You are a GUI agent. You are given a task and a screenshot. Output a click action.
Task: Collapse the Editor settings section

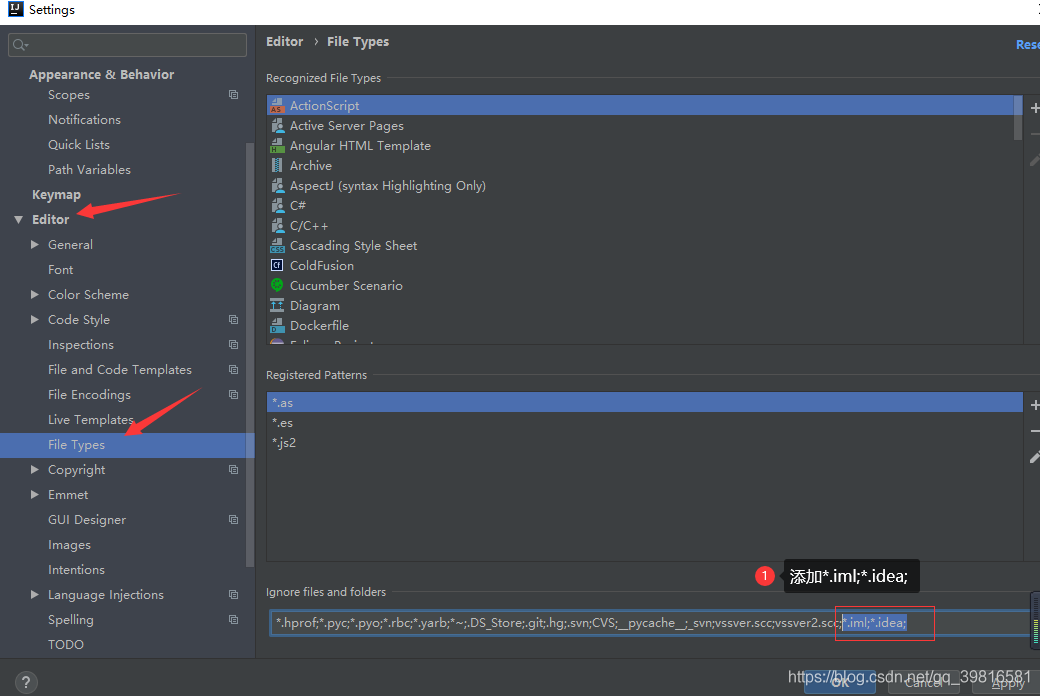click(19, 220)
